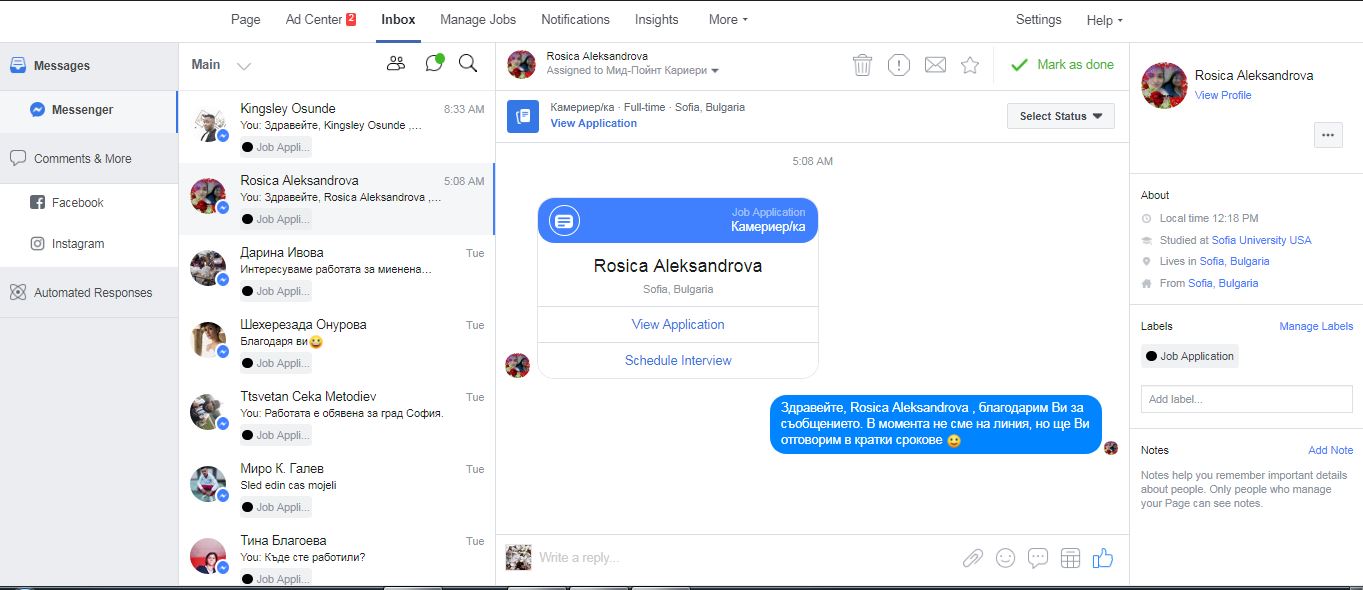Send a thumbs-up like
Image resolution: width=1363 pixels, height=590 pixels.
[x=1103, y=558]
